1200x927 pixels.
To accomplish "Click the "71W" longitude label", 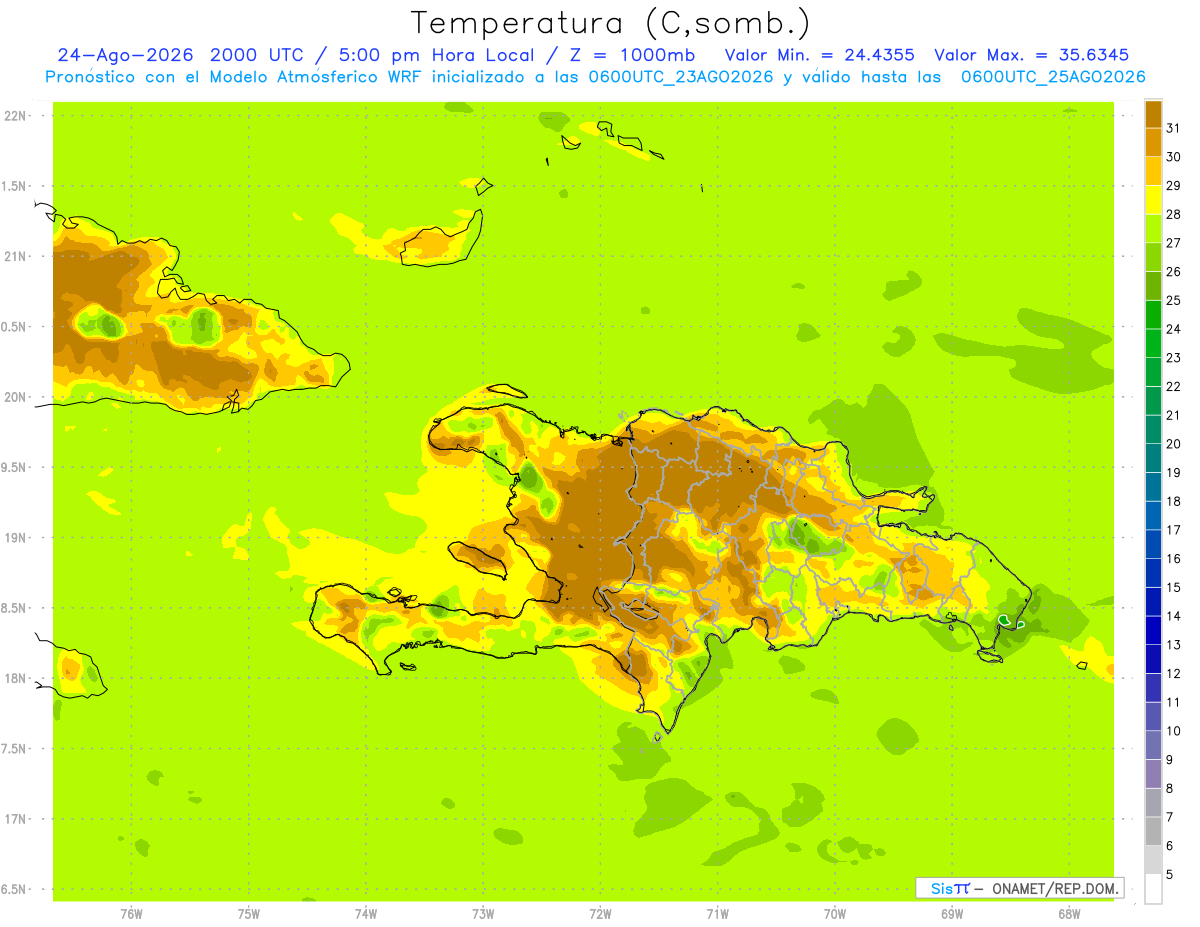I will coord(717,914).
